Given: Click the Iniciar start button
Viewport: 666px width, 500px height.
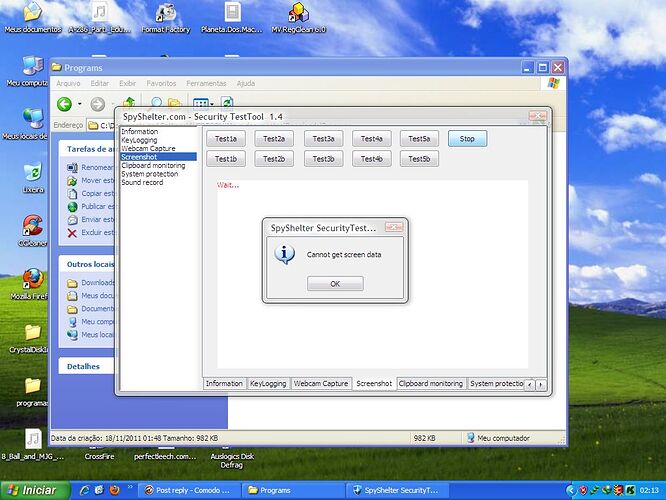Looking at the screenshot, I should pyautogui.click(x=35, y=490).
